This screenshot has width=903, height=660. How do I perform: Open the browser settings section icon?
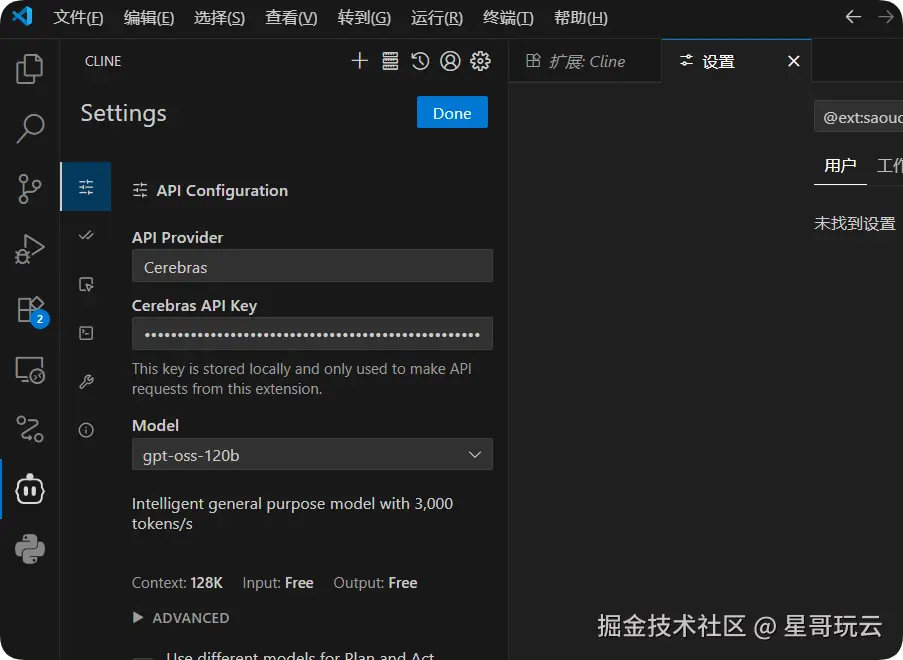[x=86, y=284]
